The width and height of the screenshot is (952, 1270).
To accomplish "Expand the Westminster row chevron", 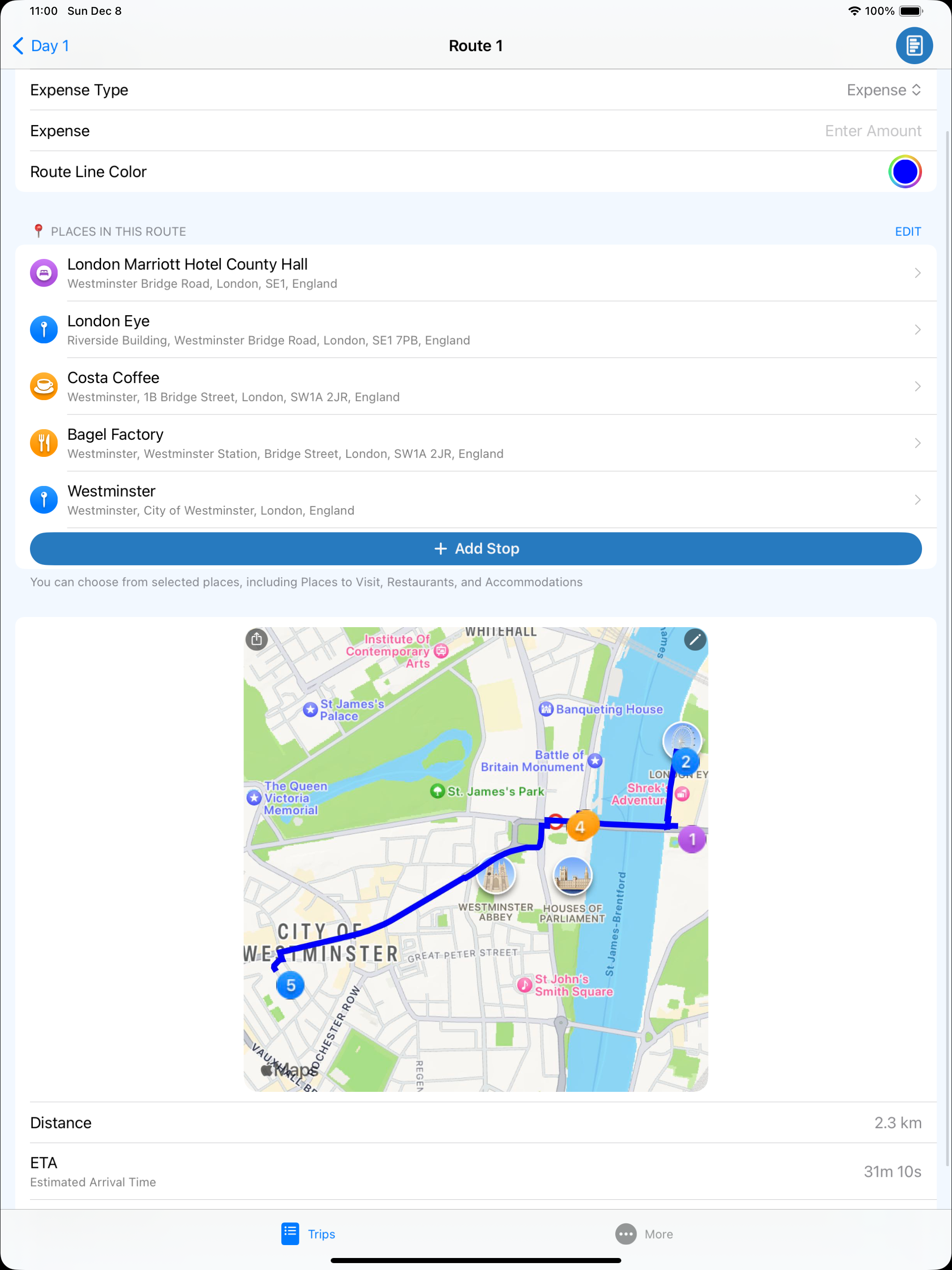I will point(917,500).
